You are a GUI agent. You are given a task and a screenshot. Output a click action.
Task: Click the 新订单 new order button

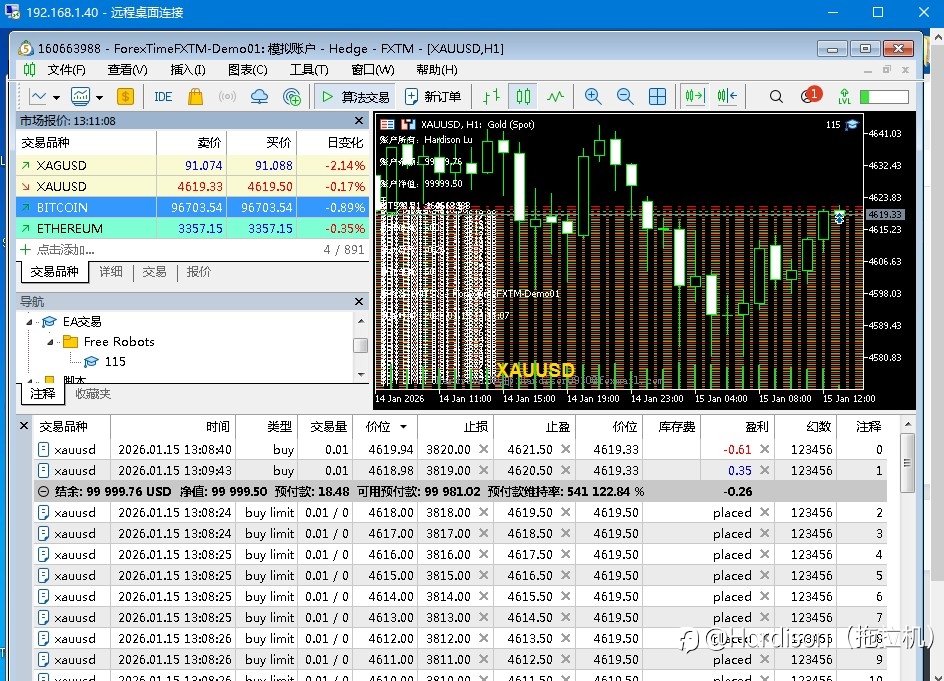[433, 97]
